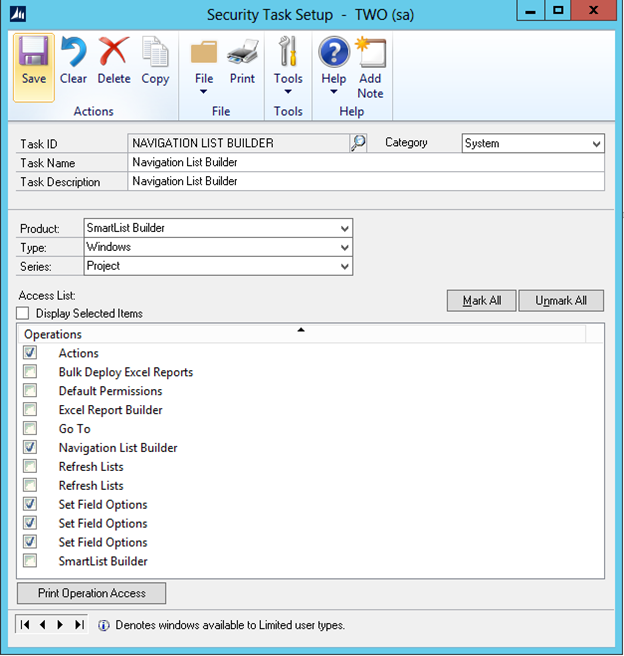Screen dimensions: 624x656
Task: Click the Clear undo arrow icon
Action: 73,51
